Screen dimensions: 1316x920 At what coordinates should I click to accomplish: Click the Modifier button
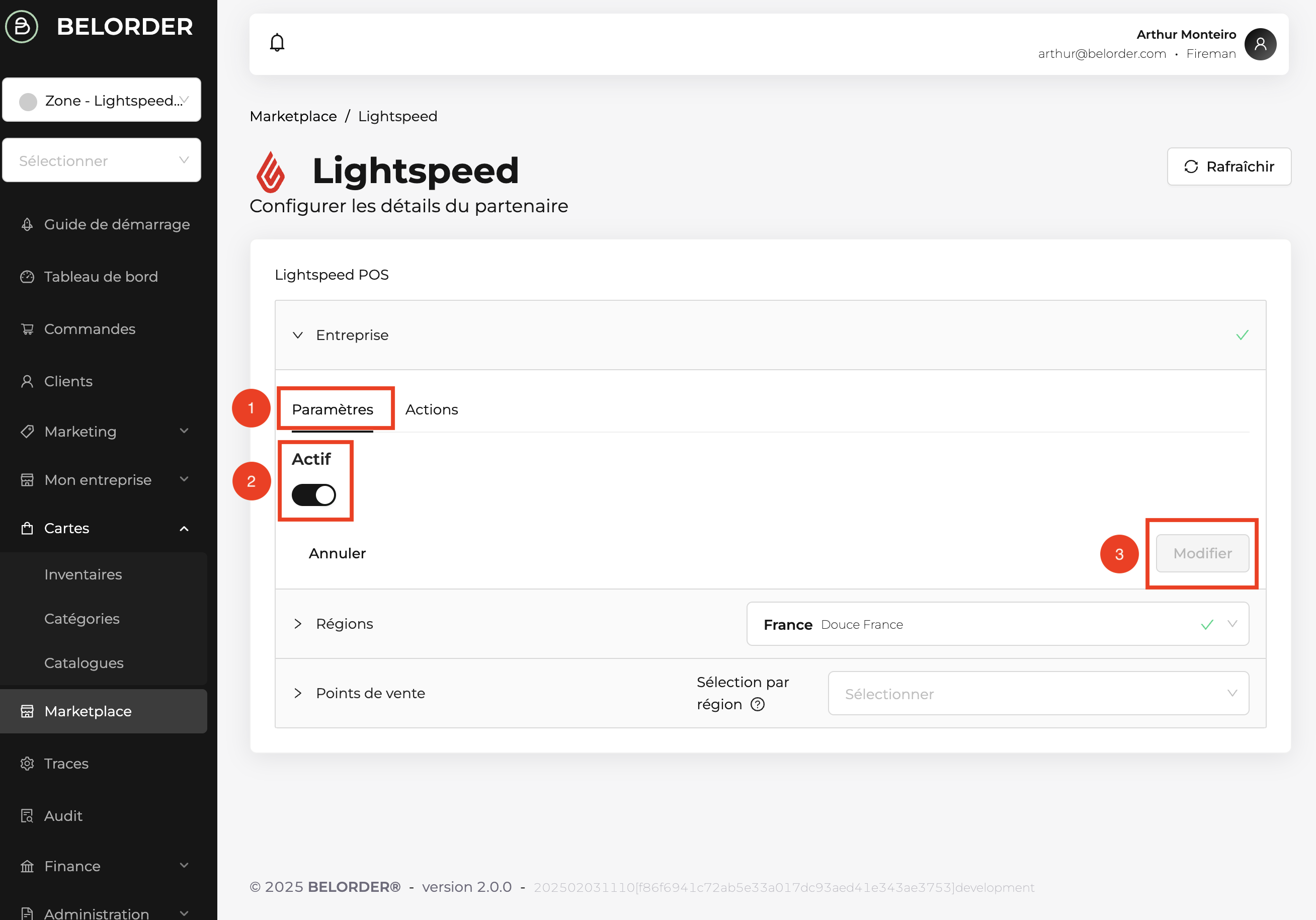pos(1202,553)
